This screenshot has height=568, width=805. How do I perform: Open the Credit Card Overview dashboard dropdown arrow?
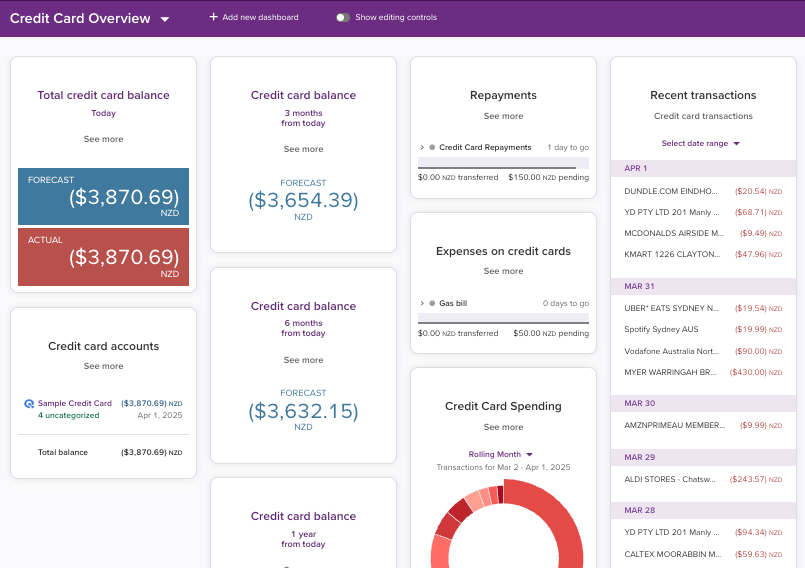[165, 20]
